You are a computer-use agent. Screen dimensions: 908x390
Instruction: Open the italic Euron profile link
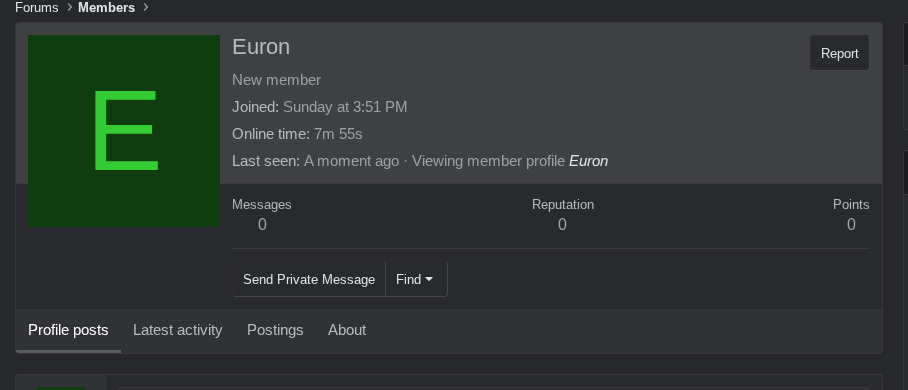point(588,161)
